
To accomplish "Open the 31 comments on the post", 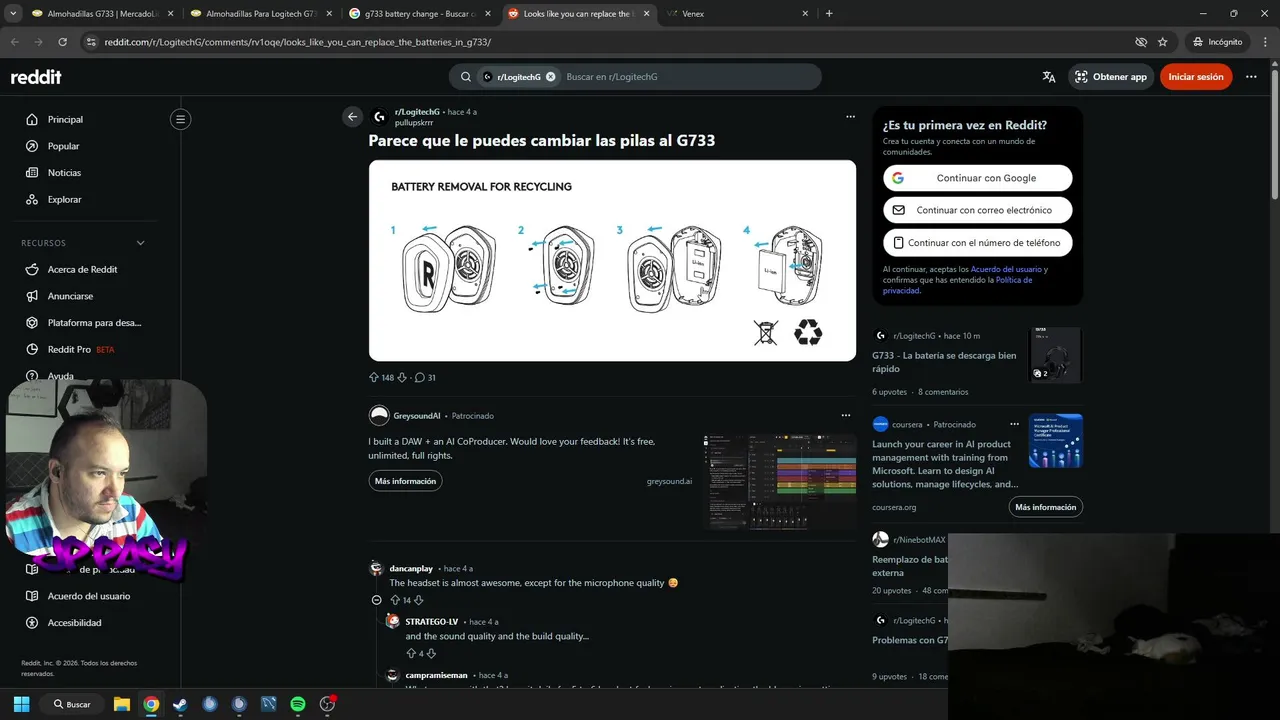I will pyautogui.click(x=425, y=378).
